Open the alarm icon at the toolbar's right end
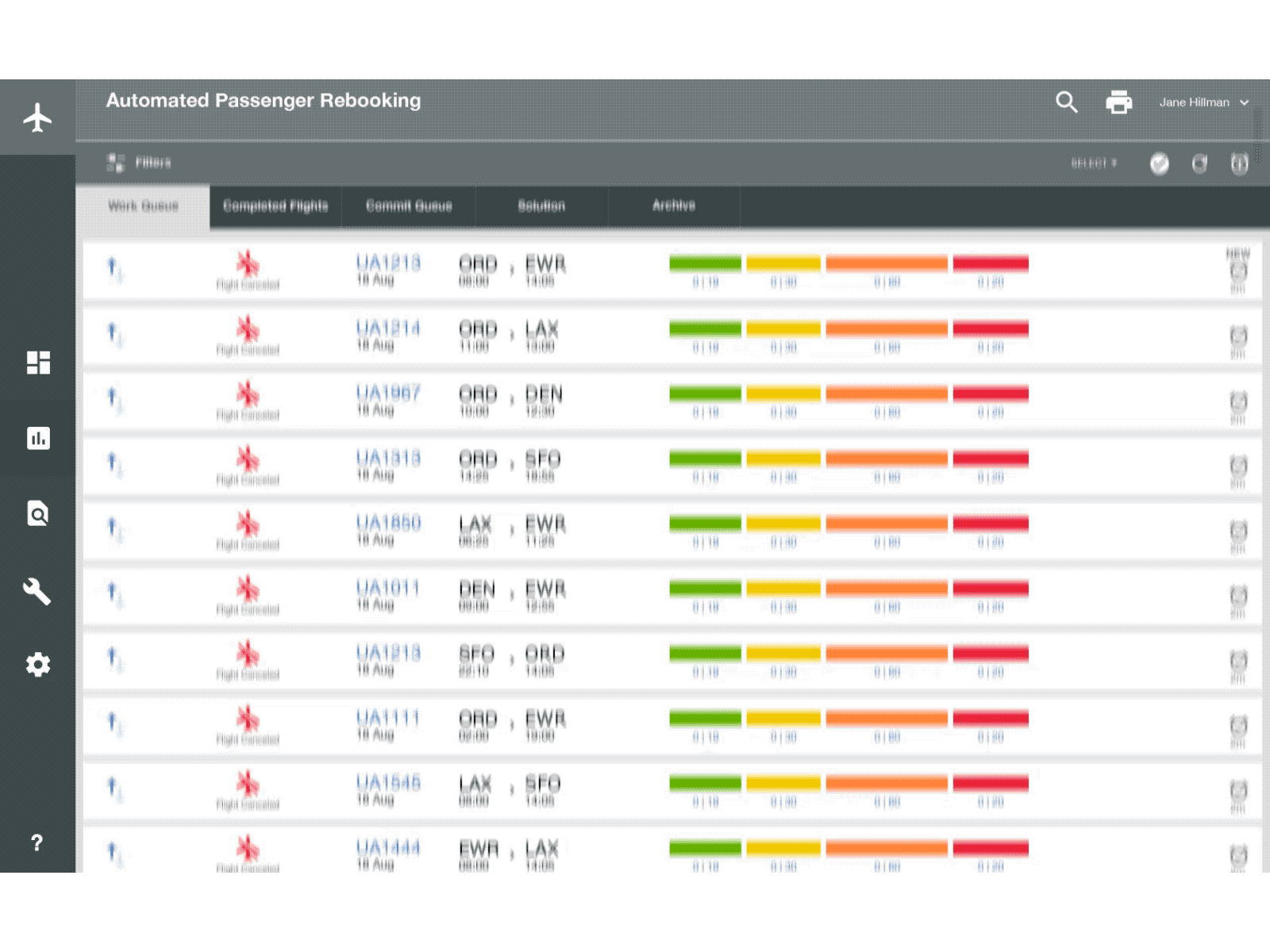The width and height of the screenshot is (1270, 952). (1239, 164)
